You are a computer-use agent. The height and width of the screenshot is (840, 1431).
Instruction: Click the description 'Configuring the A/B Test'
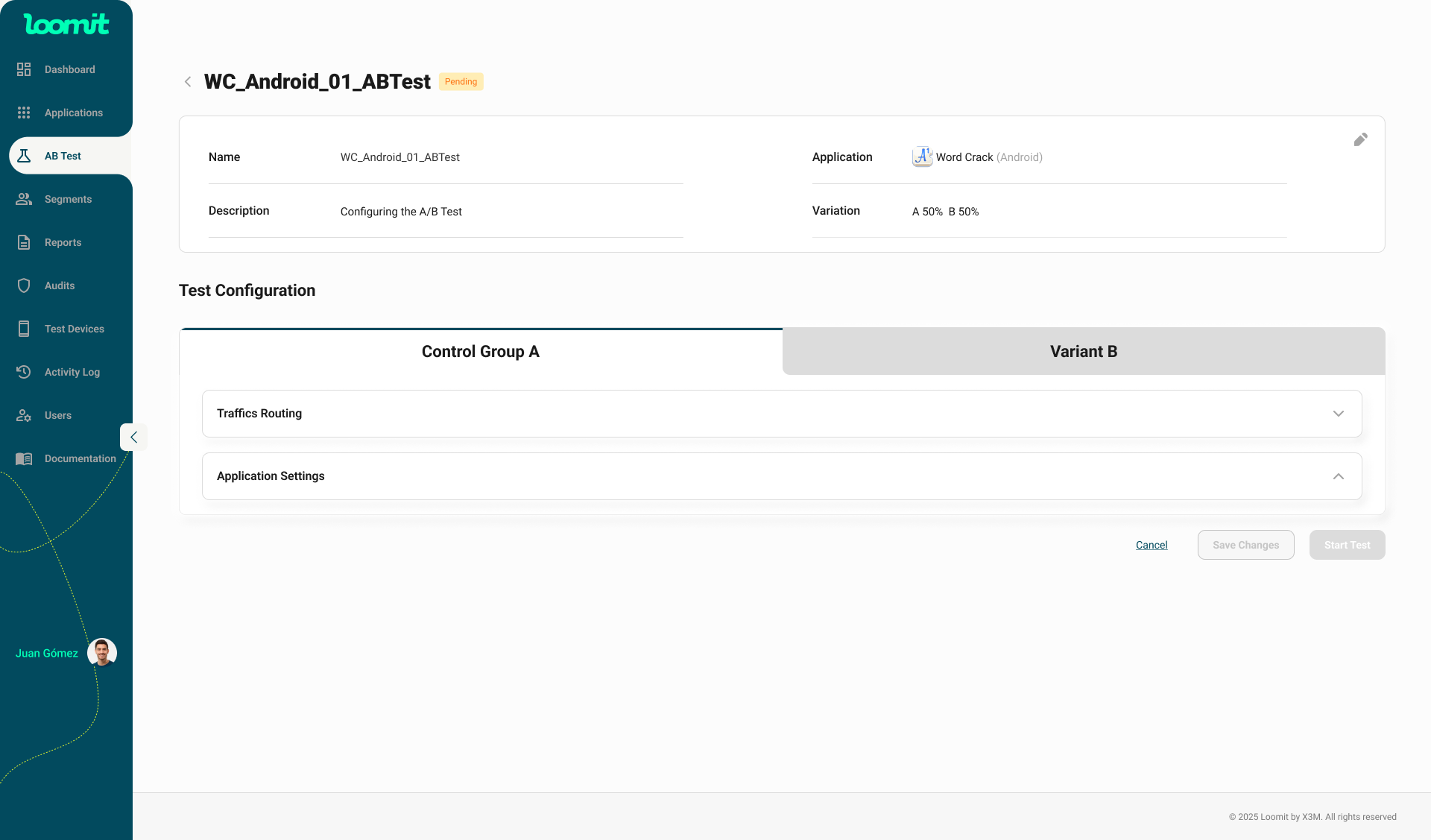[401, 212]
